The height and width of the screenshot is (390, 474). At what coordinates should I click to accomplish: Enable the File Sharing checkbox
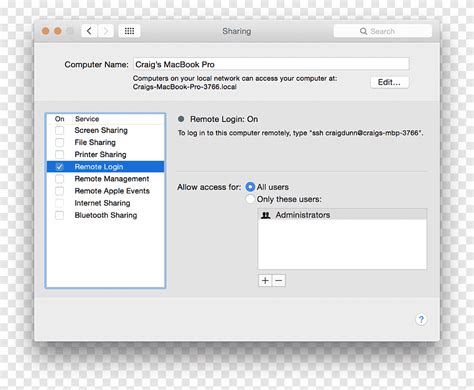pos(59,142)
